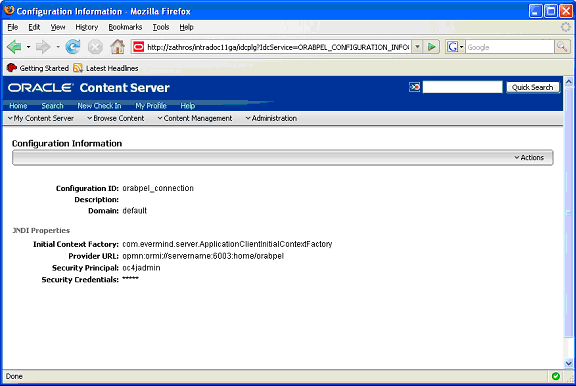Click the page scrollbar up arrow
Viewport: 576px width, 386px height.
click(x=569, y=82)
